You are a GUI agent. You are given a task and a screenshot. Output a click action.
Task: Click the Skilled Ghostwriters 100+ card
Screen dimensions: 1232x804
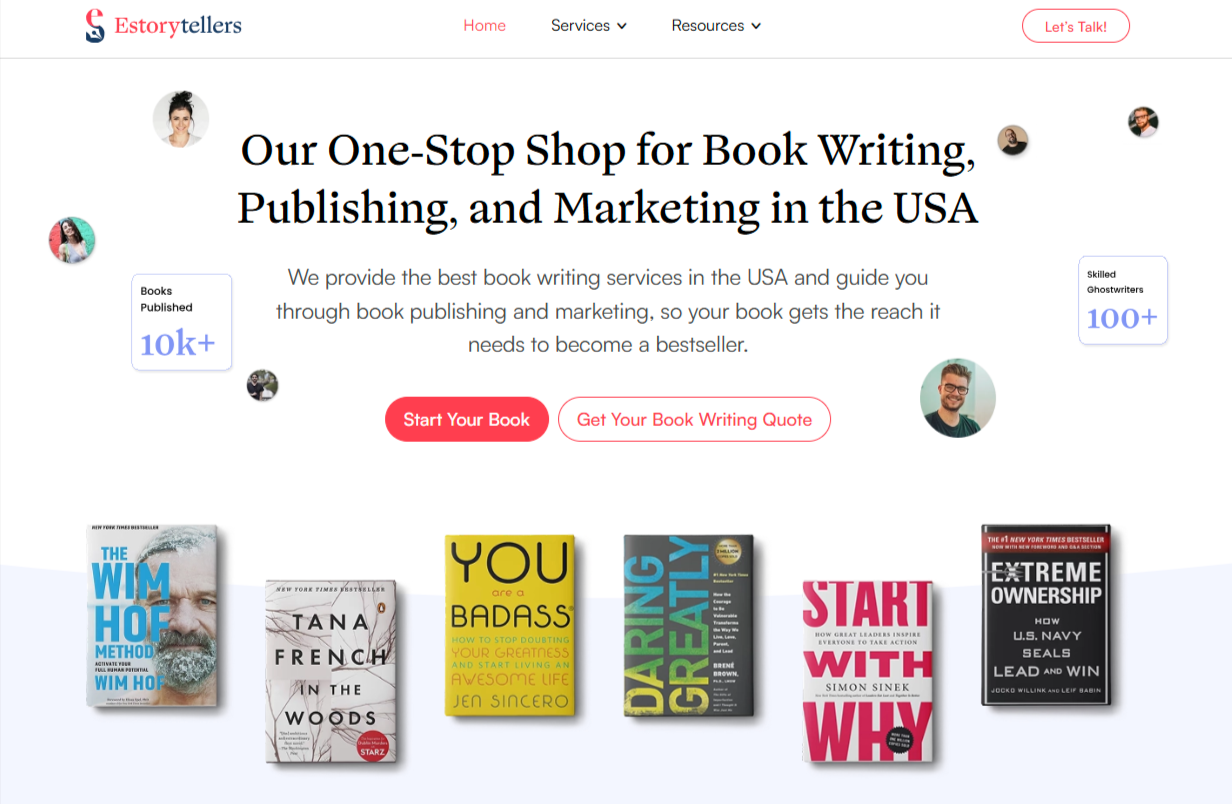tap(1123, 300)
